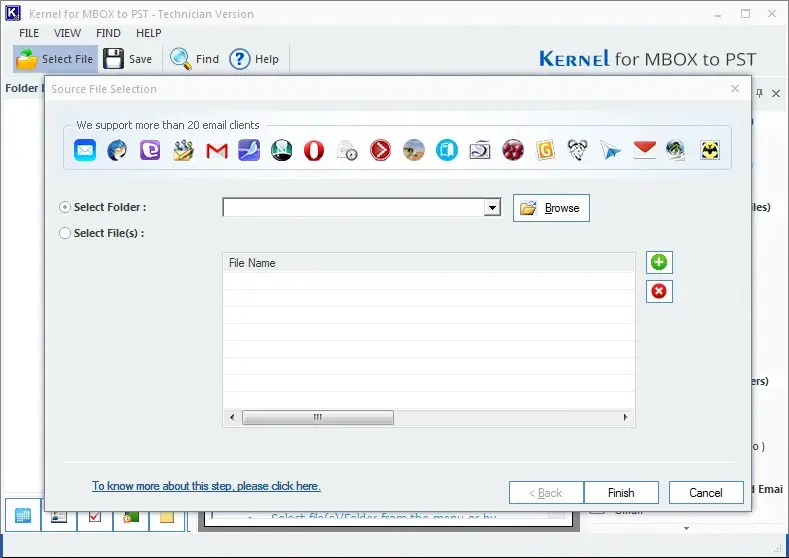Click the file list scroll left arrow
789x558 pixels.
(232, 417)
